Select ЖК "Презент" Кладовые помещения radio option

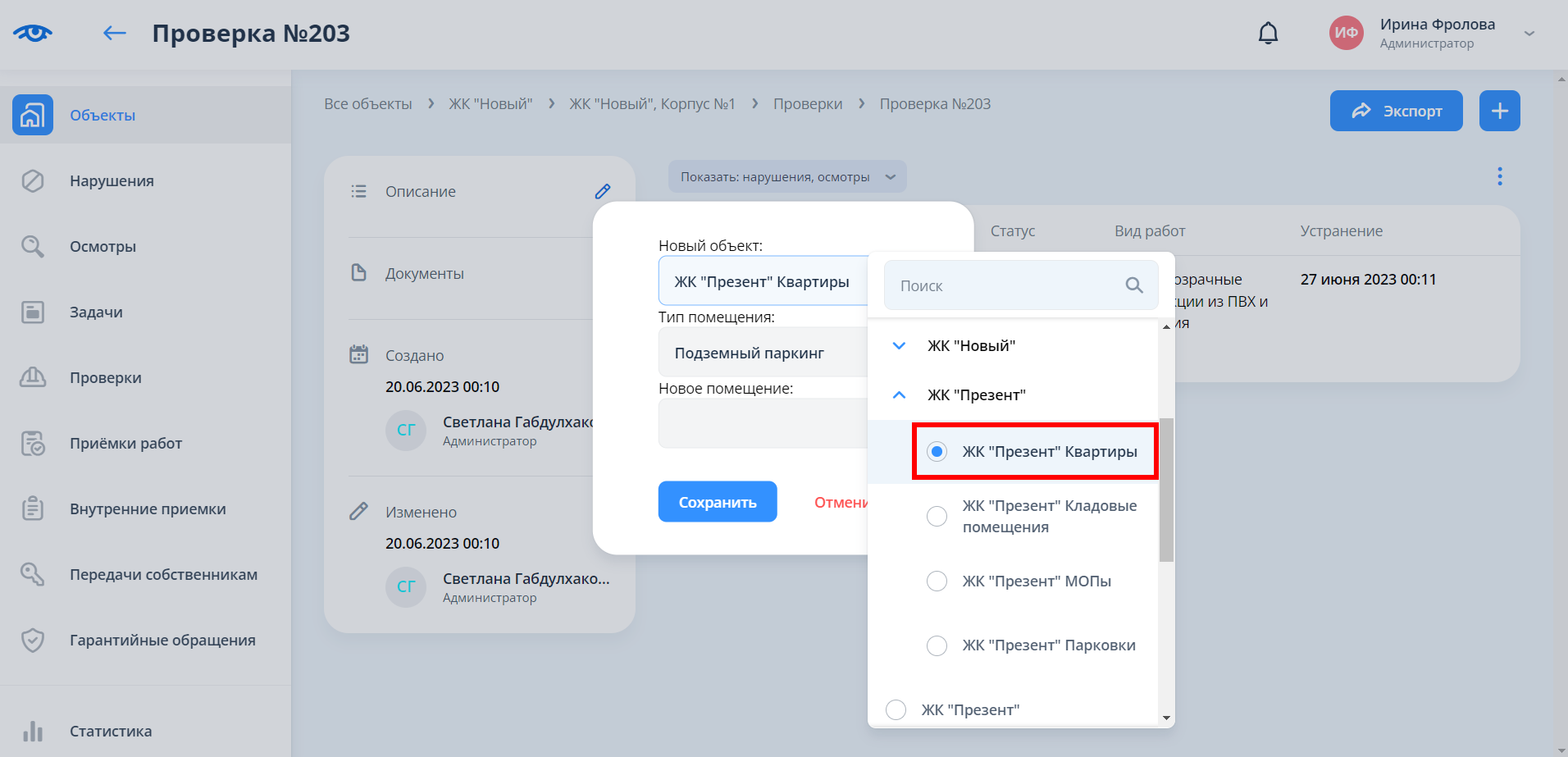point(937,517)
